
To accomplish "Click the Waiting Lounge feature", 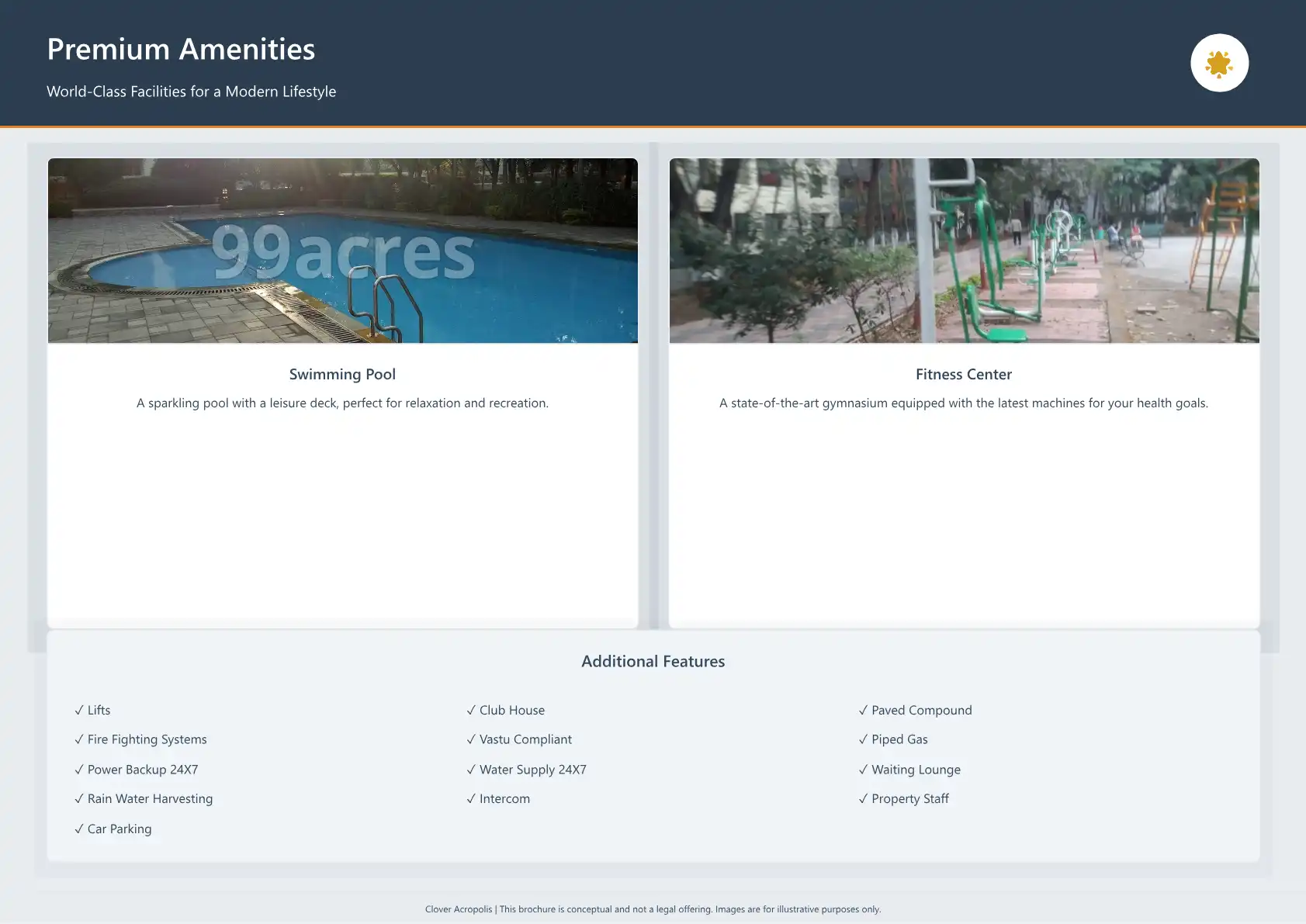I will pos(910,770).
